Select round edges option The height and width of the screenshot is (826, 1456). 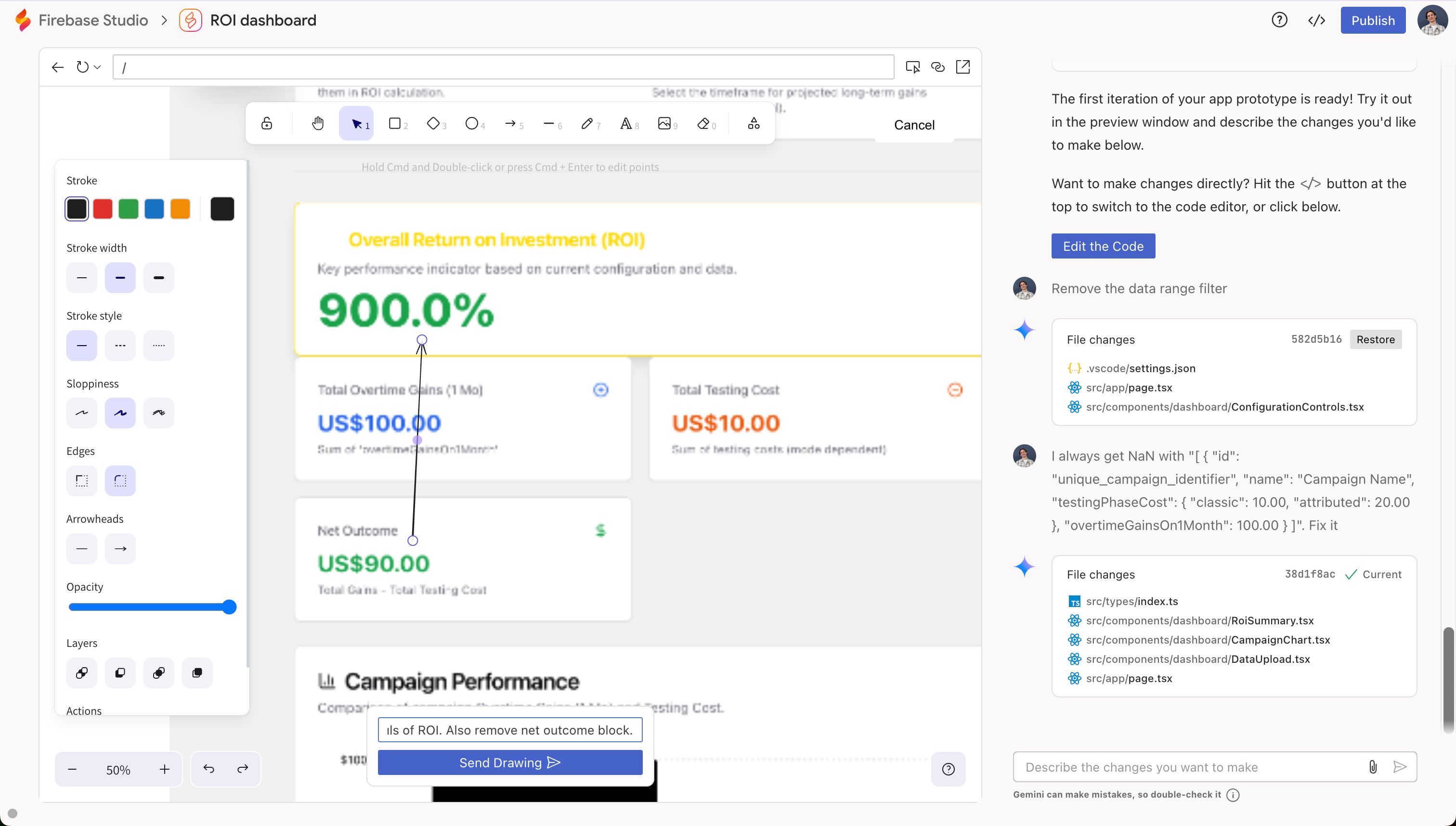[x=120, y=481]
